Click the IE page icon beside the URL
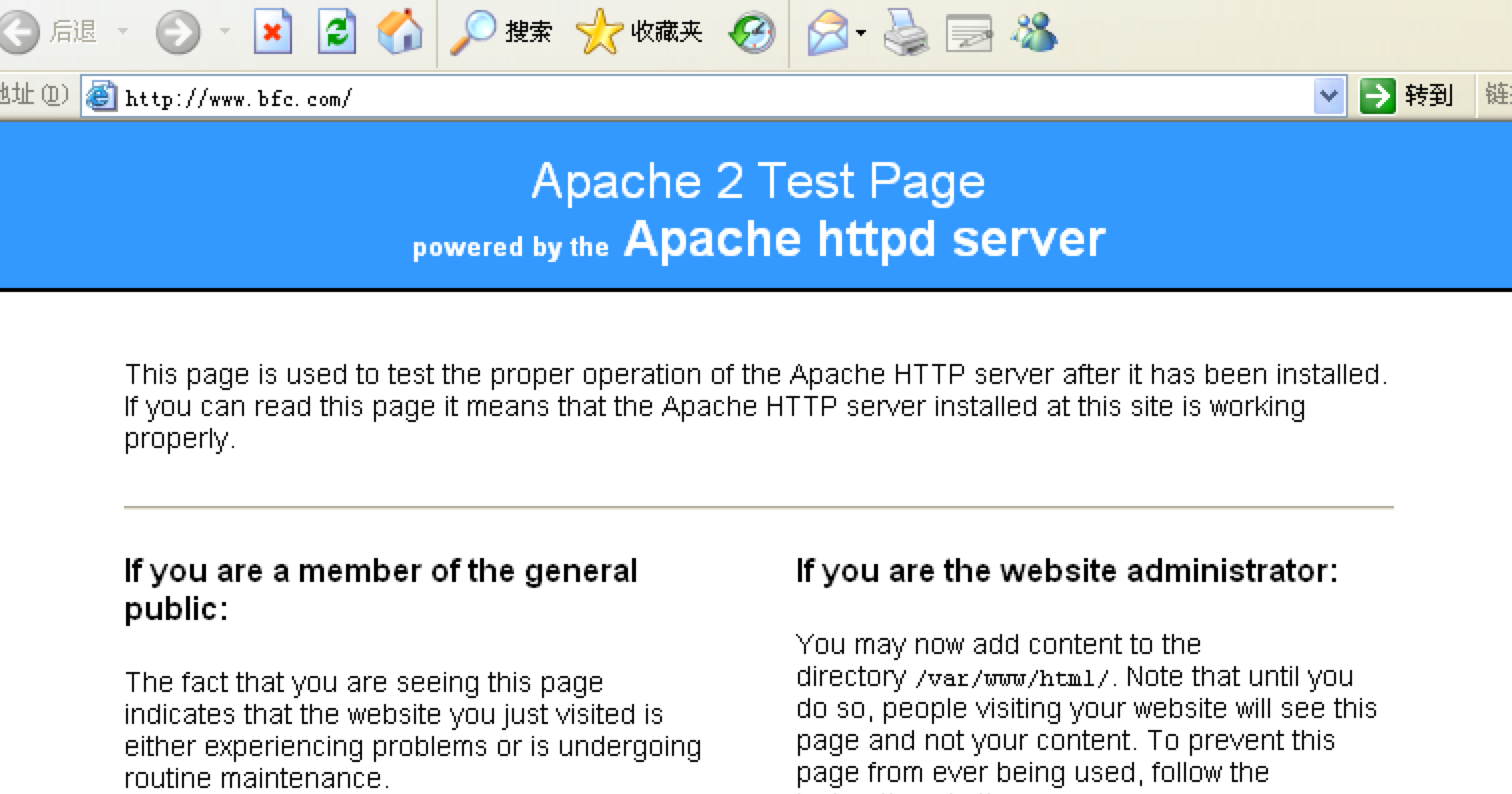The height and width of the screenshot is (794, 1512). [x=101, y=97]
